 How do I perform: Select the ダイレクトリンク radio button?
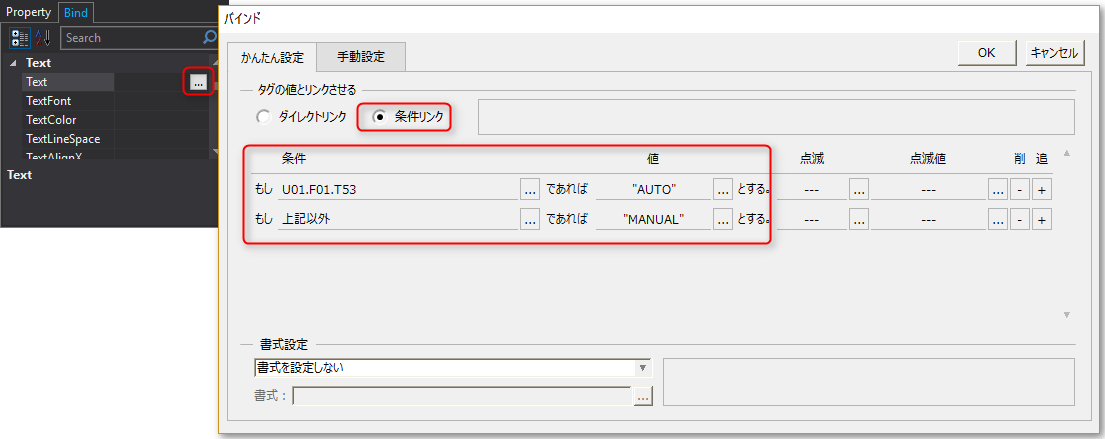coord(264,117)
